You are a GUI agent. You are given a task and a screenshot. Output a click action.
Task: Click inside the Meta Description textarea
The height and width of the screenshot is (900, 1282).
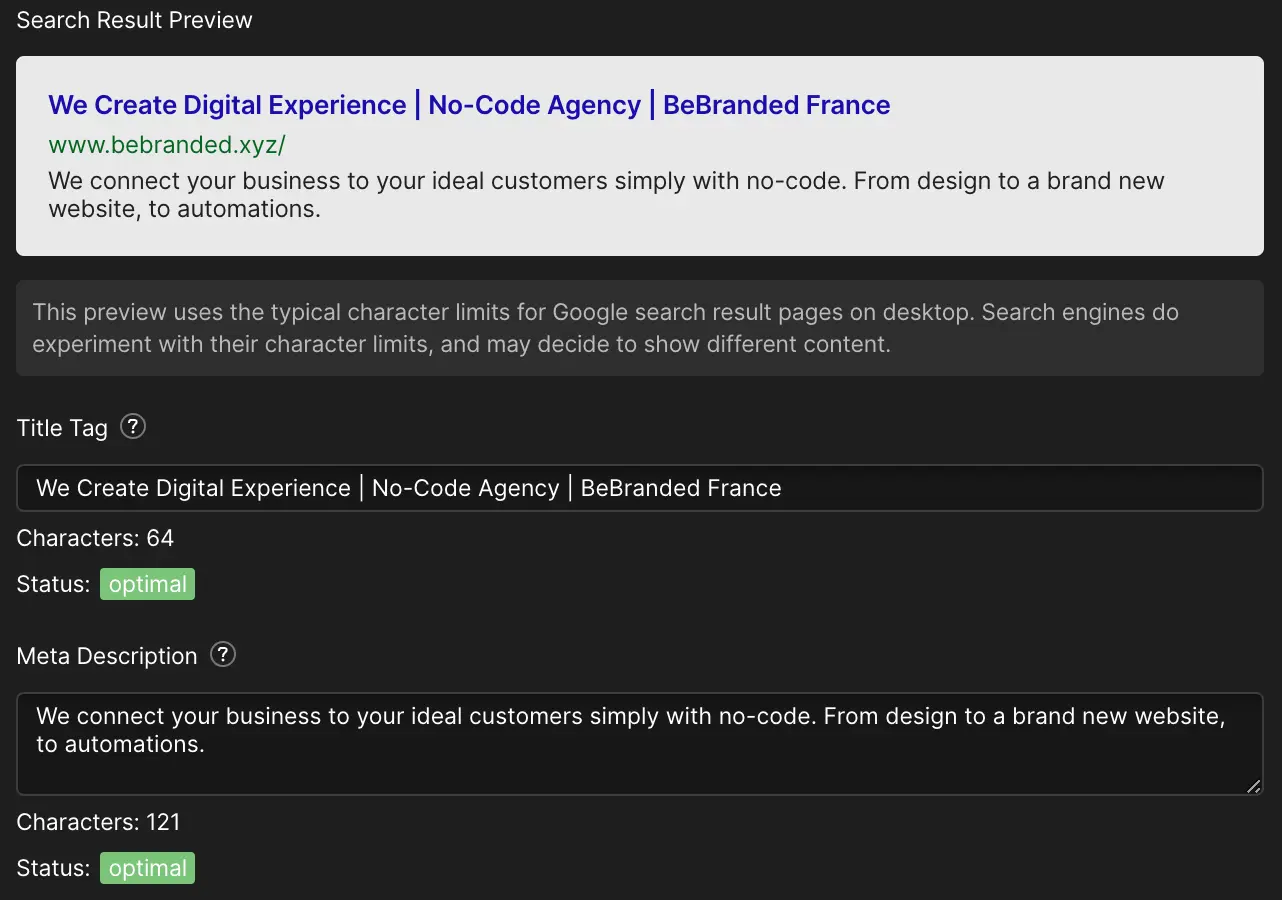pyautogui.click(x=640, y=744)
